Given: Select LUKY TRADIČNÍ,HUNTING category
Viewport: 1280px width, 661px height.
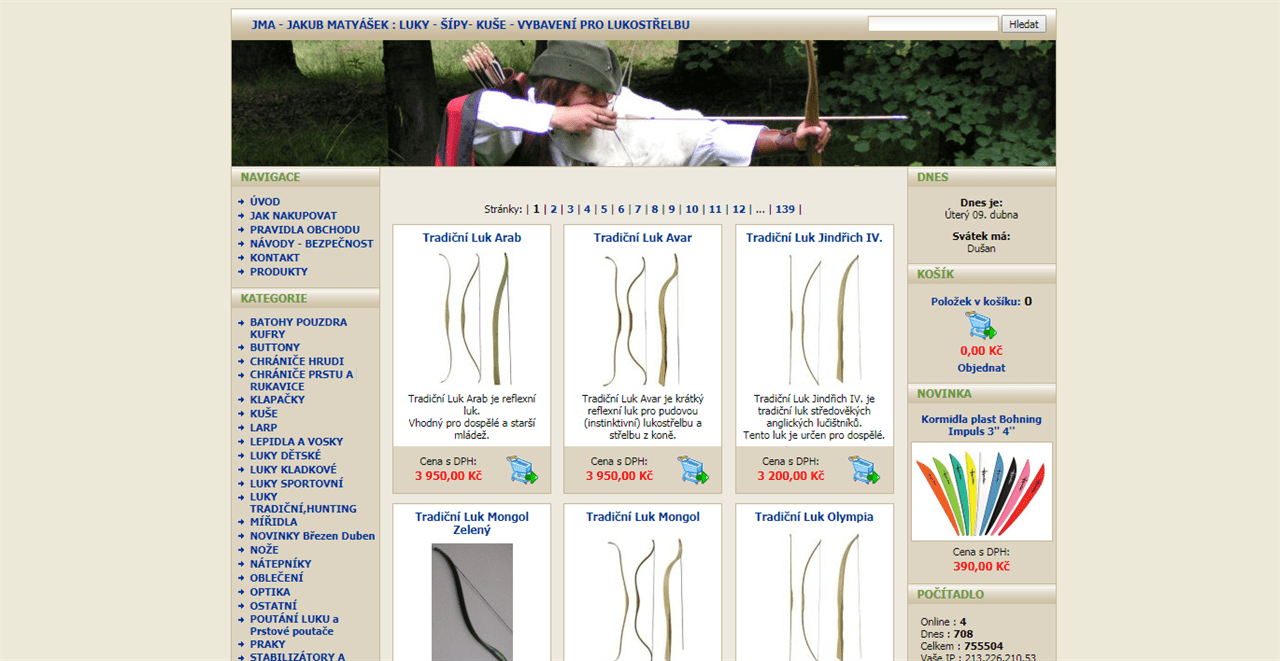Looking at the screenshot, I should 303,502.
